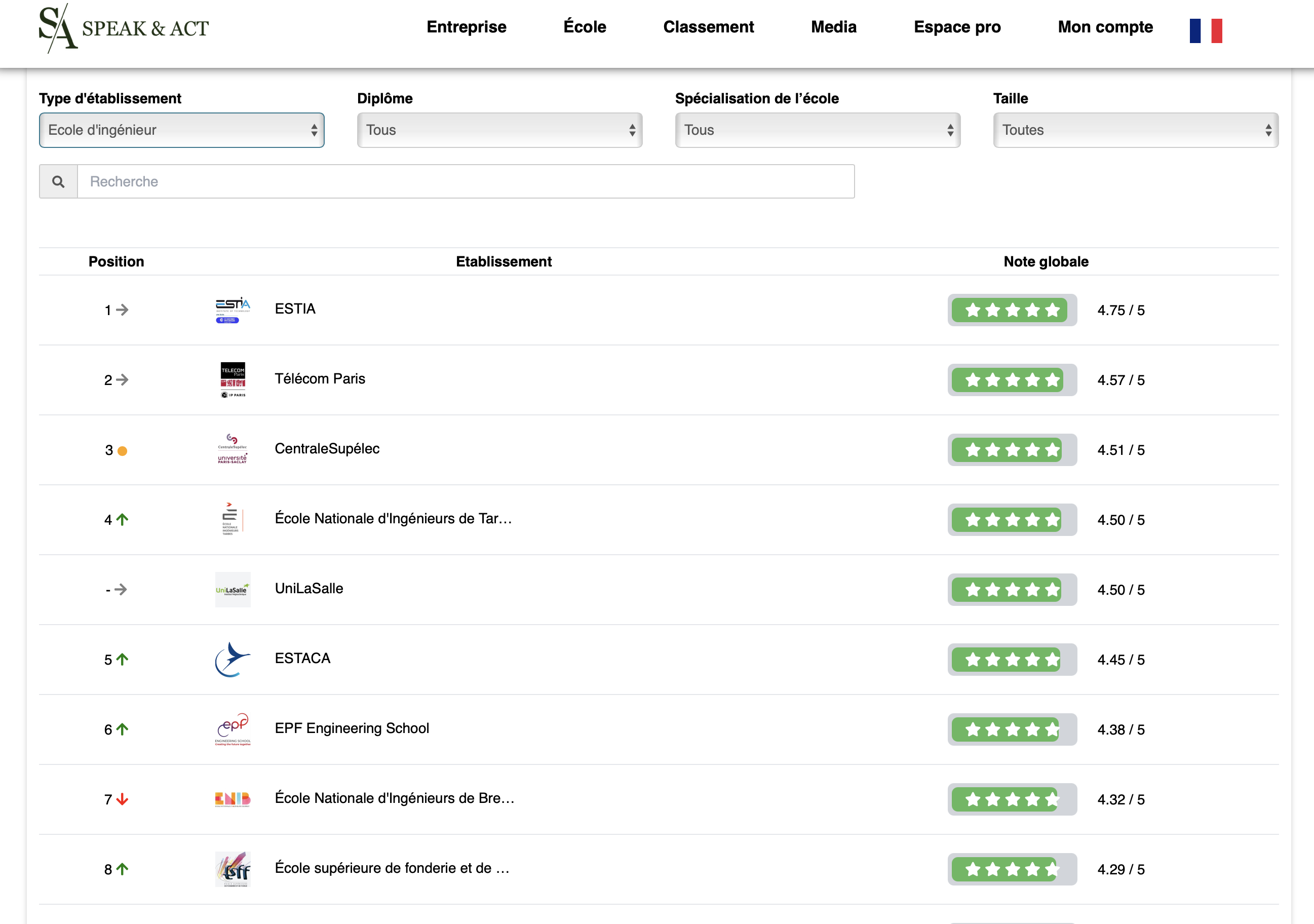Click the Speak & Act logo
1314x924 pixels.
124,28
